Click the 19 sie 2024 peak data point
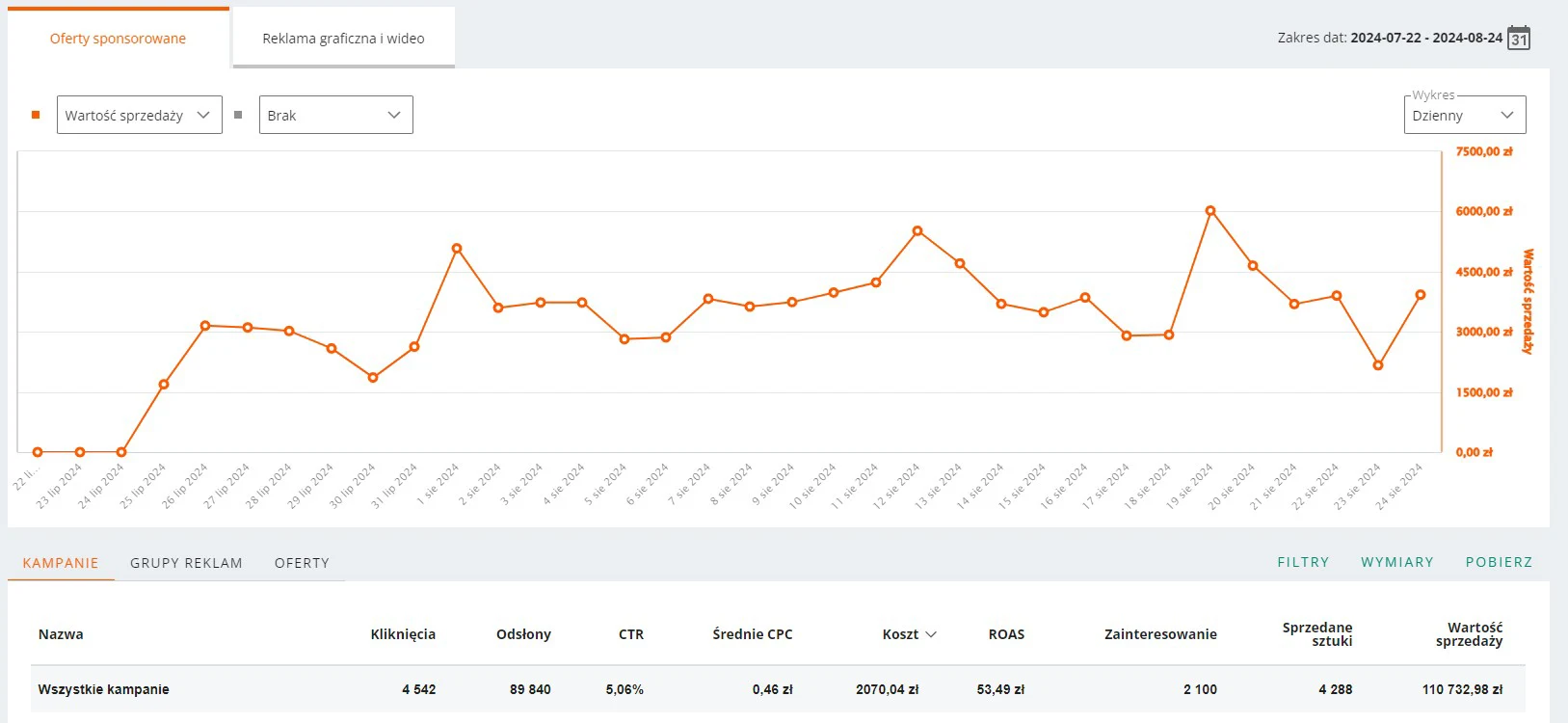 [x=1210, y=211]
